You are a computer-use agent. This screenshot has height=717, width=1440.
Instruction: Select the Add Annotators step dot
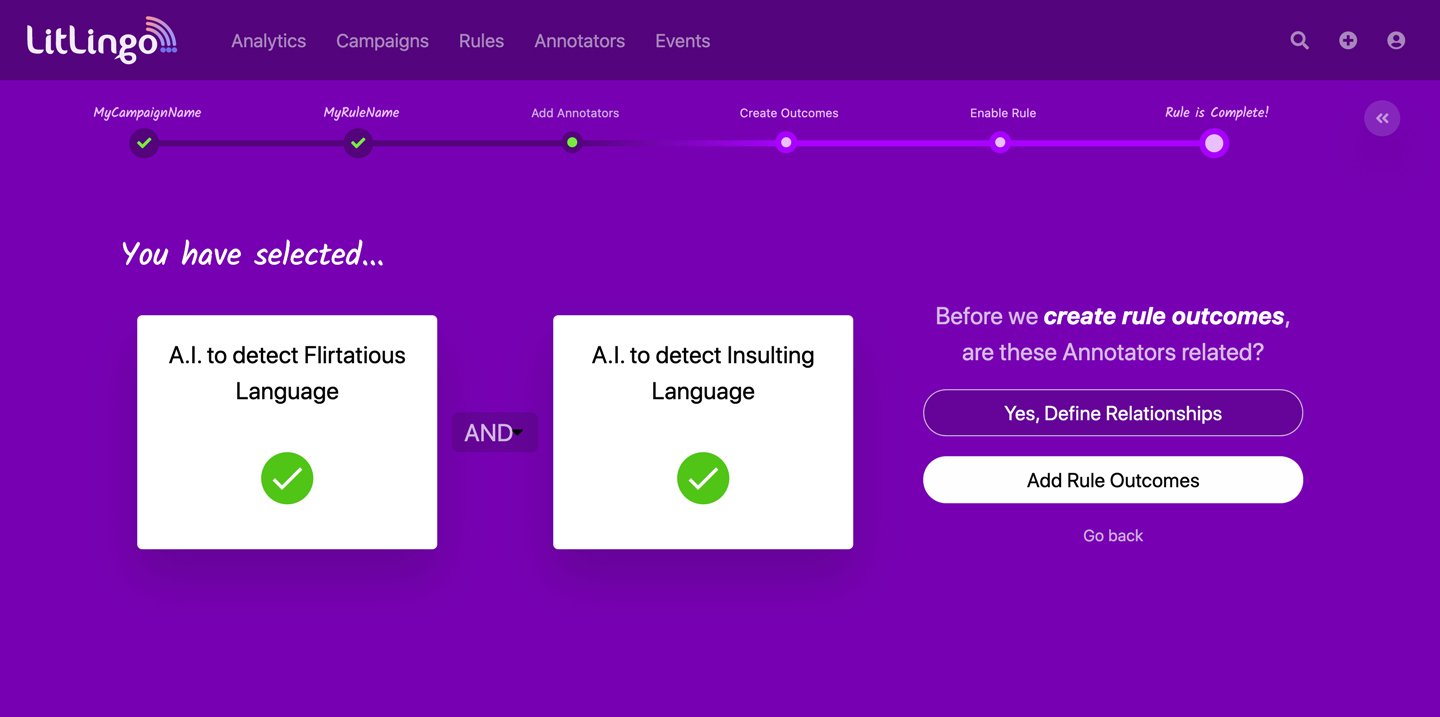572,143
